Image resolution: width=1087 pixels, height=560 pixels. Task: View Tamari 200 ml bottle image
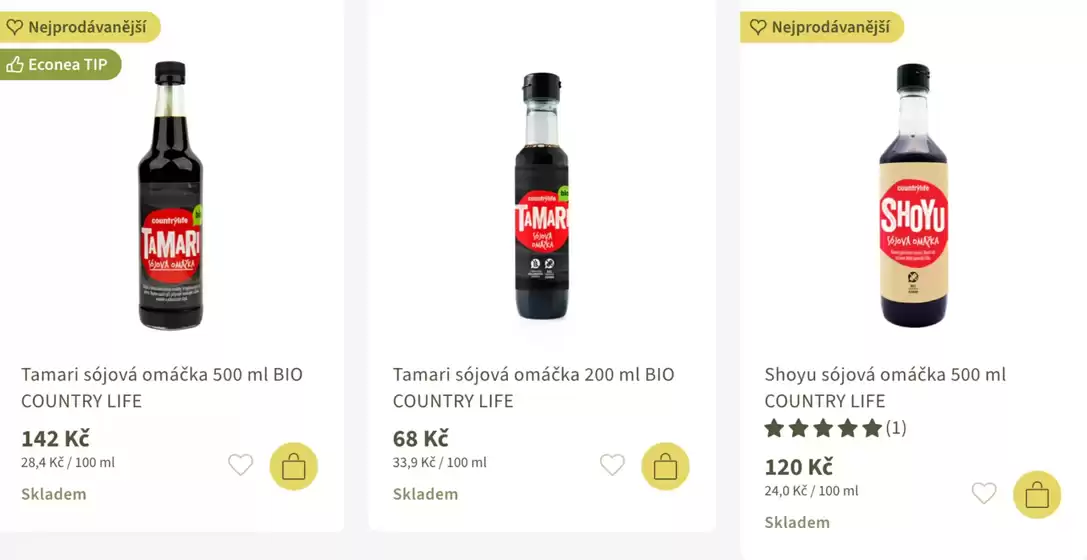(541, 195)
